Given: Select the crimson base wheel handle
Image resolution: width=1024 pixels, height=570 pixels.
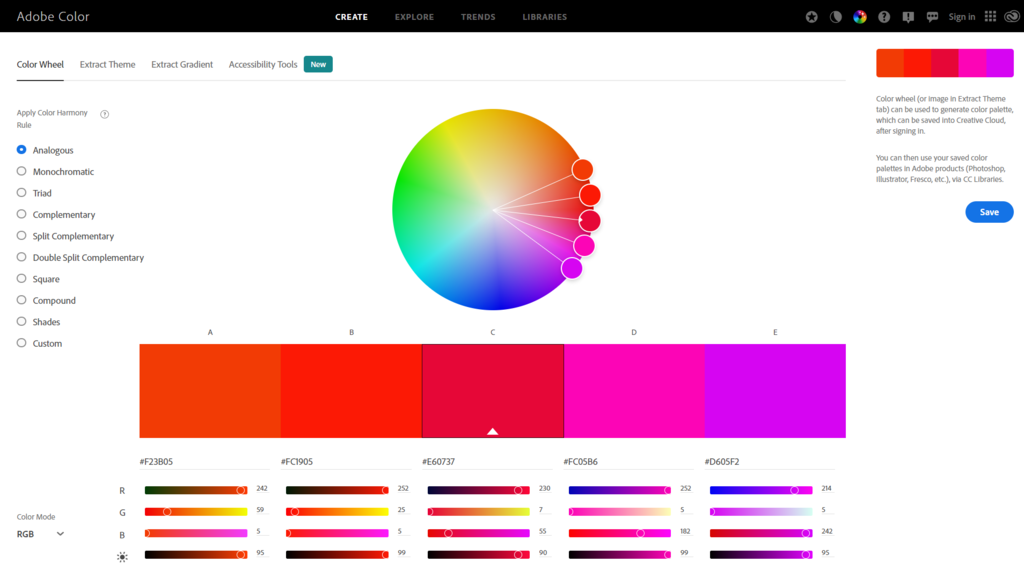Looking at the screenshot, I should 590,221.
